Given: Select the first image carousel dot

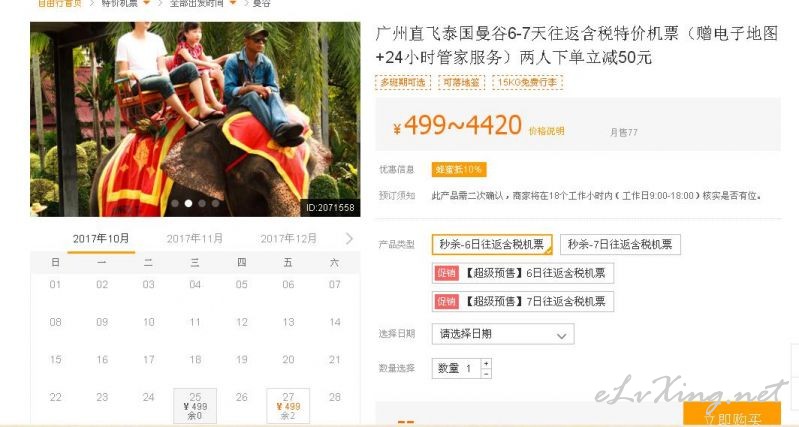Looking at the screenshot, I should (x=175, y=203).
